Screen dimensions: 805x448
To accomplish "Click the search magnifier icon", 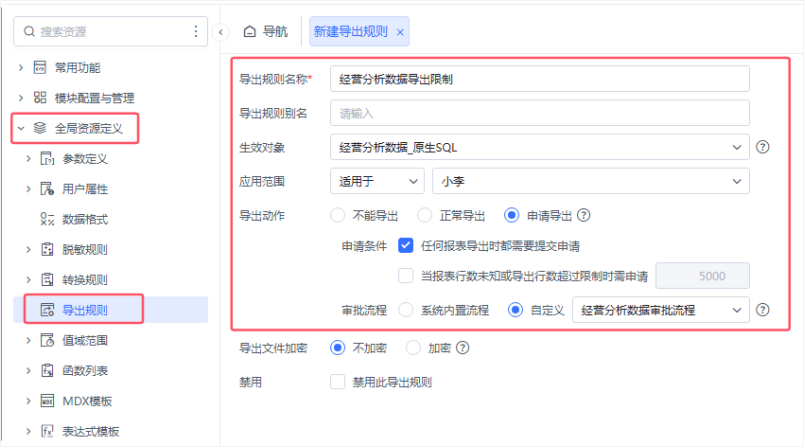I will point(29,32).
